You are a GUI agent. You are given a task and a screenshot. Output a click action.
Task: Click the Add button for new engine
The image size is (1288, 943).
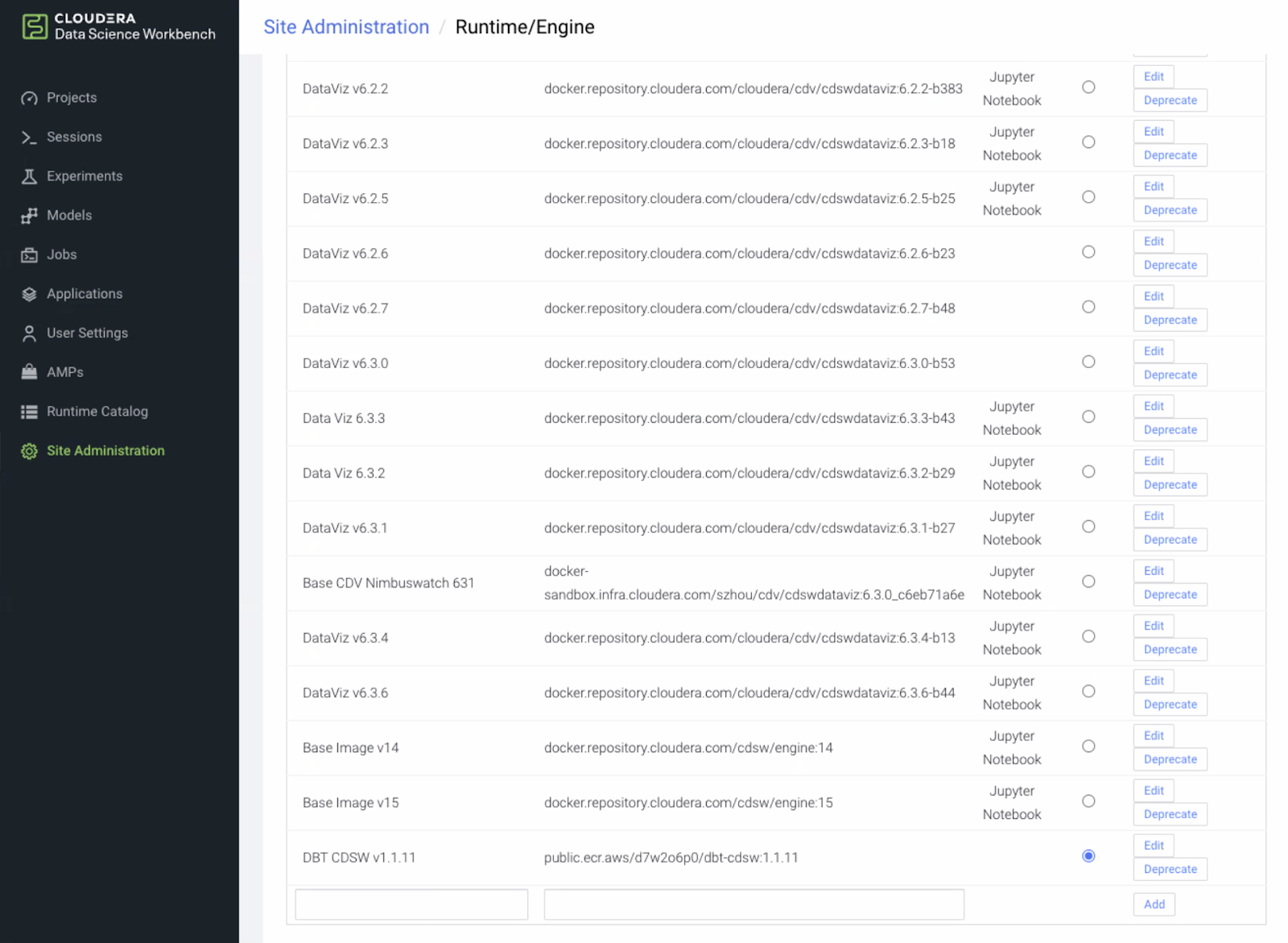click(1154, 904)
